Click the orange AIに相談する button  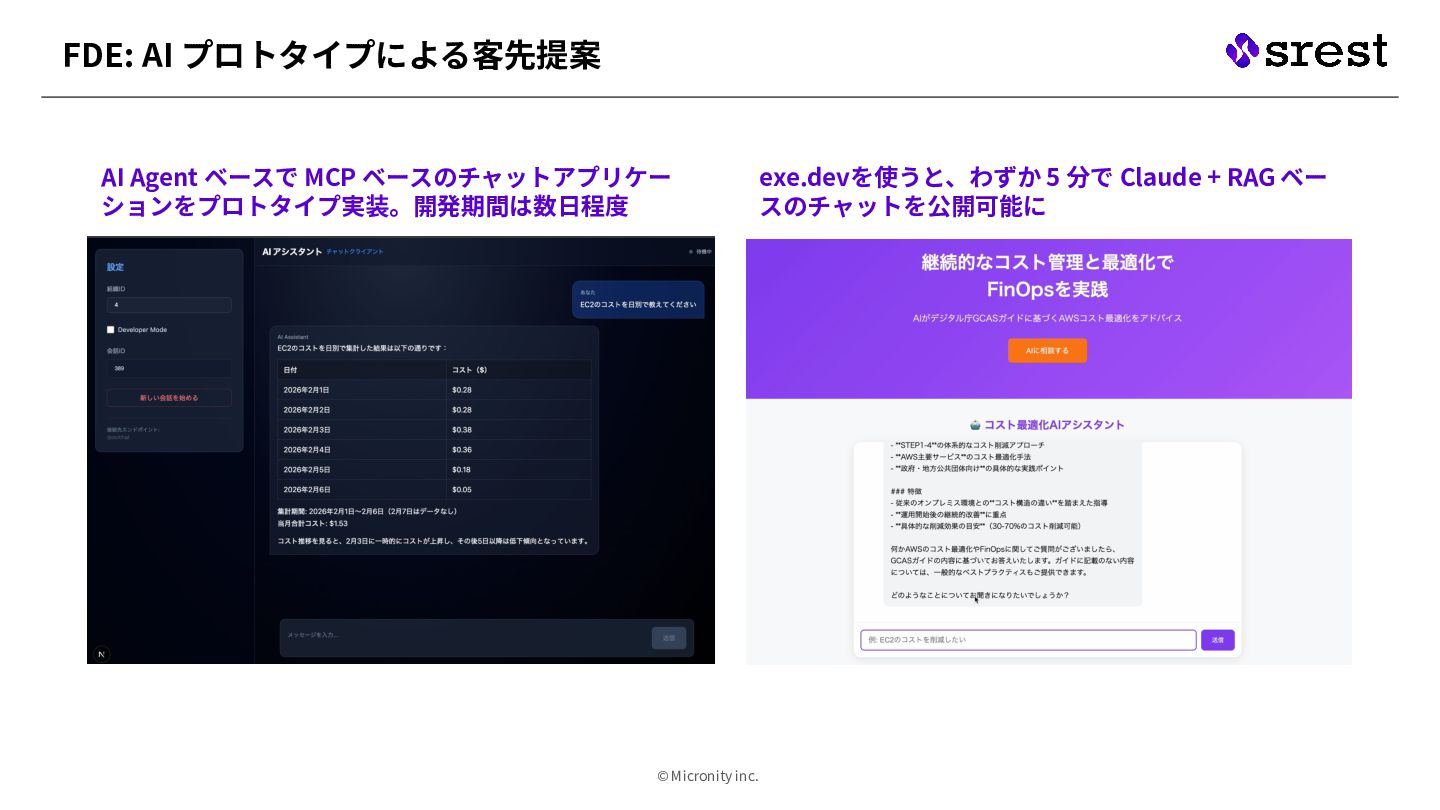tap(1047, 351)
